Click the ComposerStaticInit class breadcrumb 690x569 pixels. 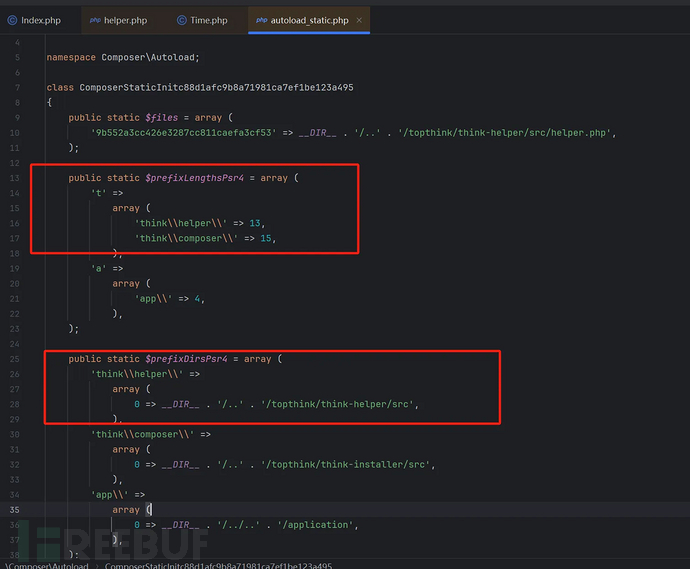coord(217,564)
